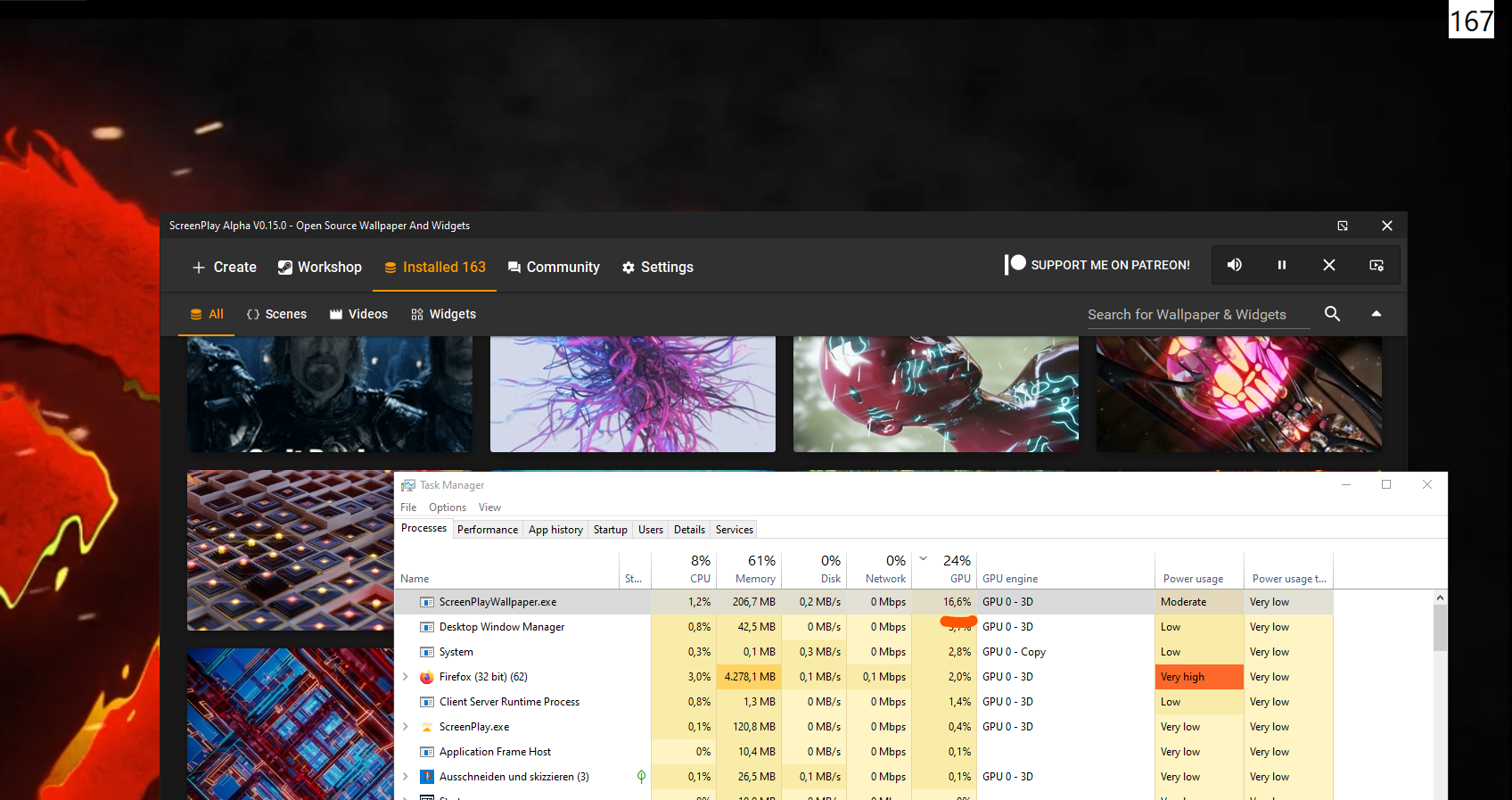Image resolution: width=1512 pixels, height=800 pixels.
Task: Select the bearded warrior wallpaper thumbnail
Action: pos(330,394)
